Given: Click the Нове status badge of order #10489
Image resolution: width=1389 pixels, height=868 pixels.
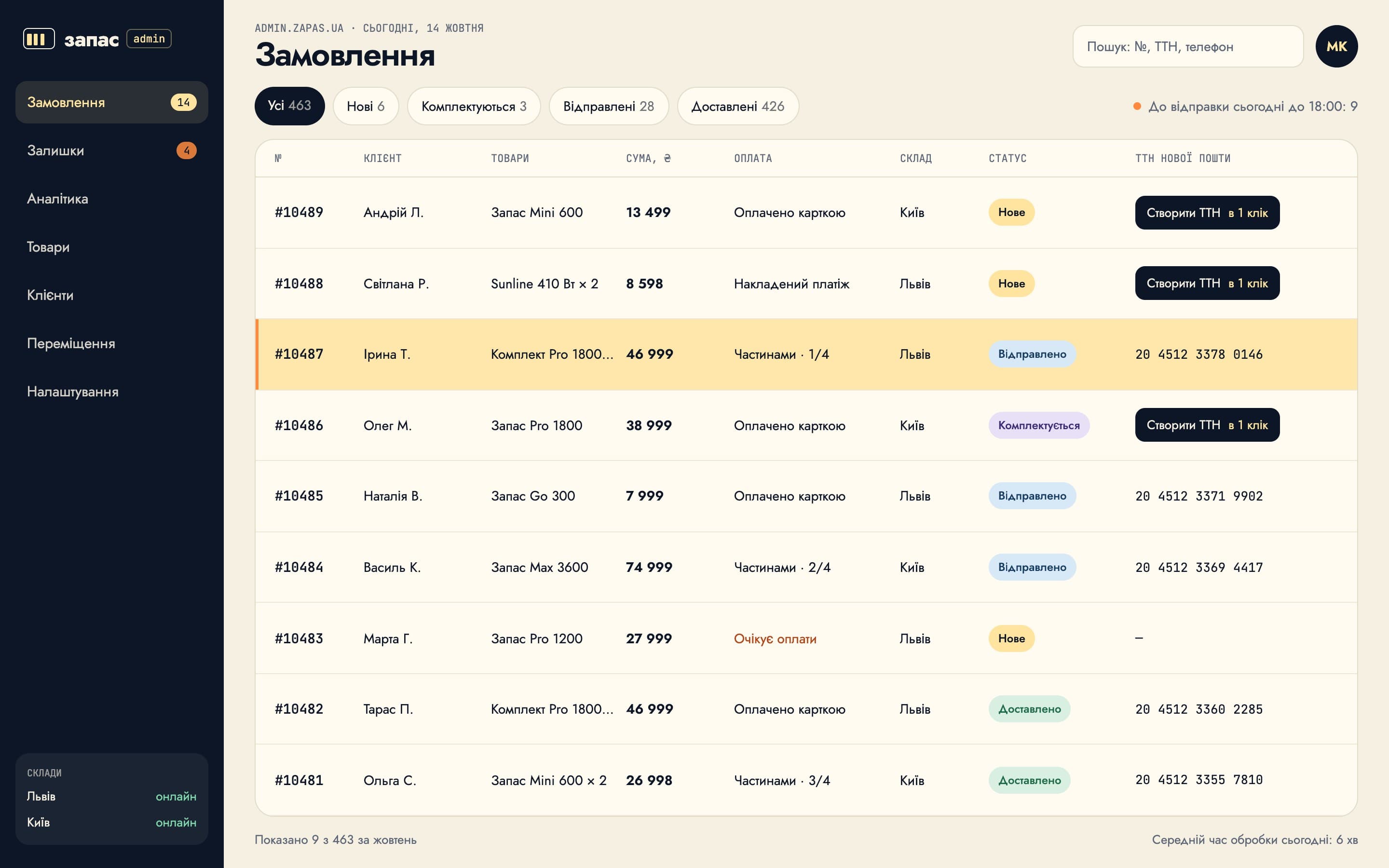Looking at the screenshot, I should [x=1011, y=212].
